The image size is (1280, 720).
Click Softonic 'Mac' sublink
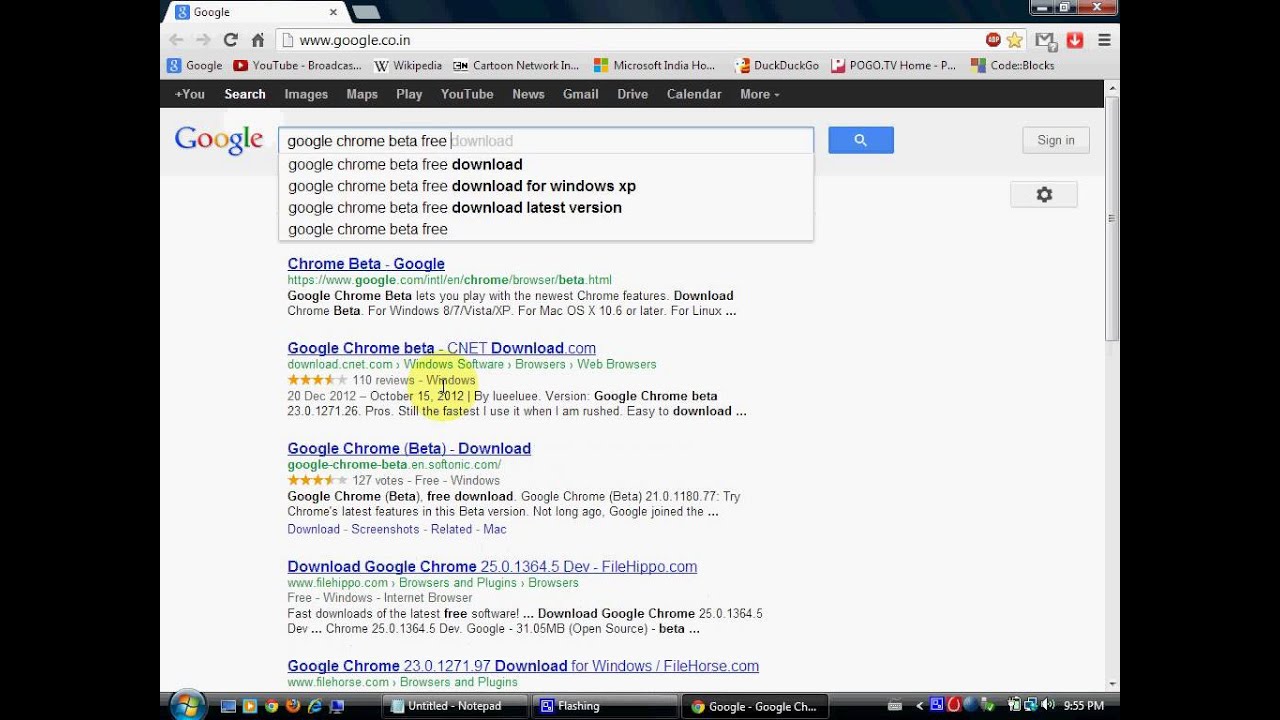(x=495, y=529)
